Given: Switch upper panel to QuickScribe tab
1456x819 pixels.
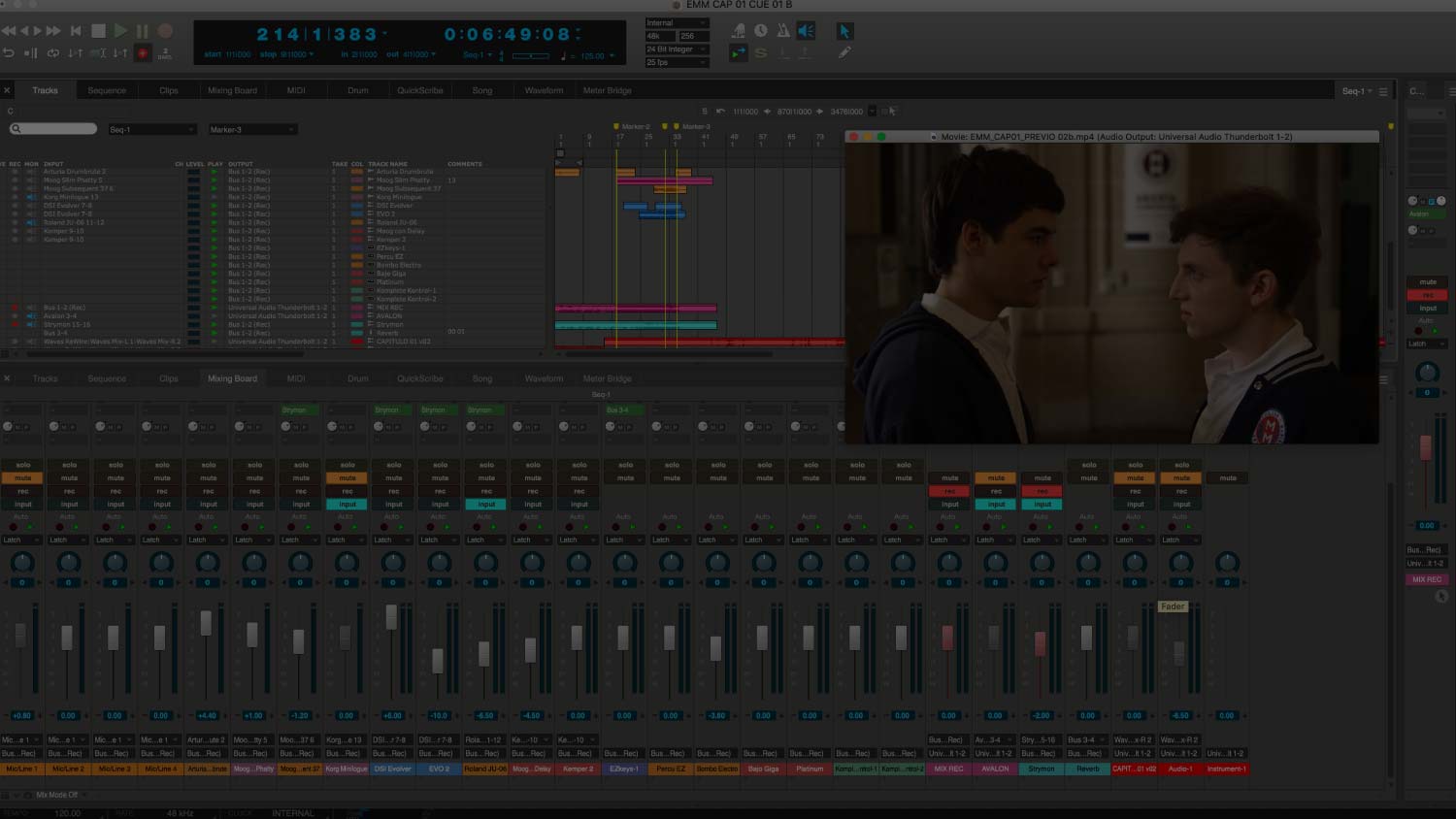Looking at the screenshot, I should (420, 90).
